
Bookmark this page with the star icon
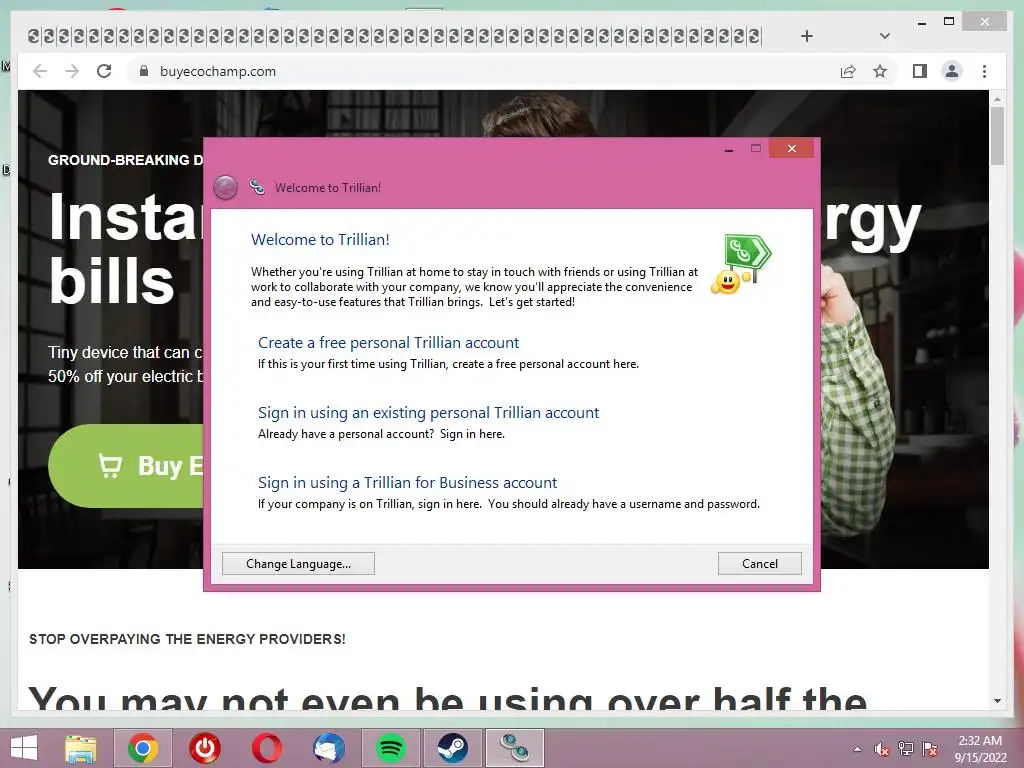pos(880,71)
